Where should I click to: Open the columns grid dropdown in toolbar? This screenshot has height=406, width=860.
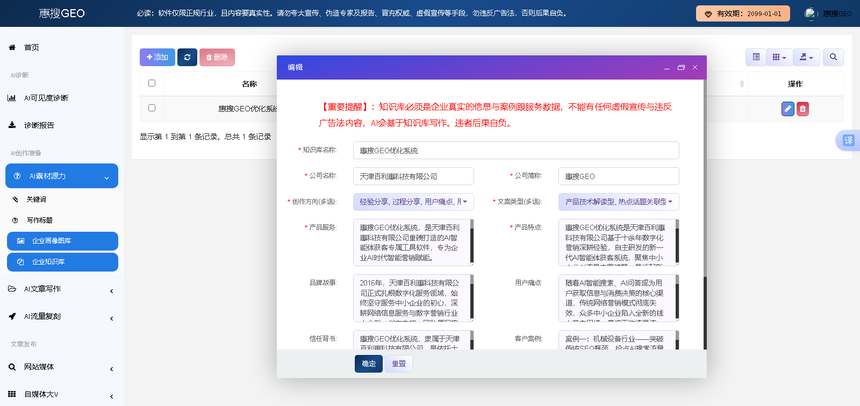[x=779, y=57]
